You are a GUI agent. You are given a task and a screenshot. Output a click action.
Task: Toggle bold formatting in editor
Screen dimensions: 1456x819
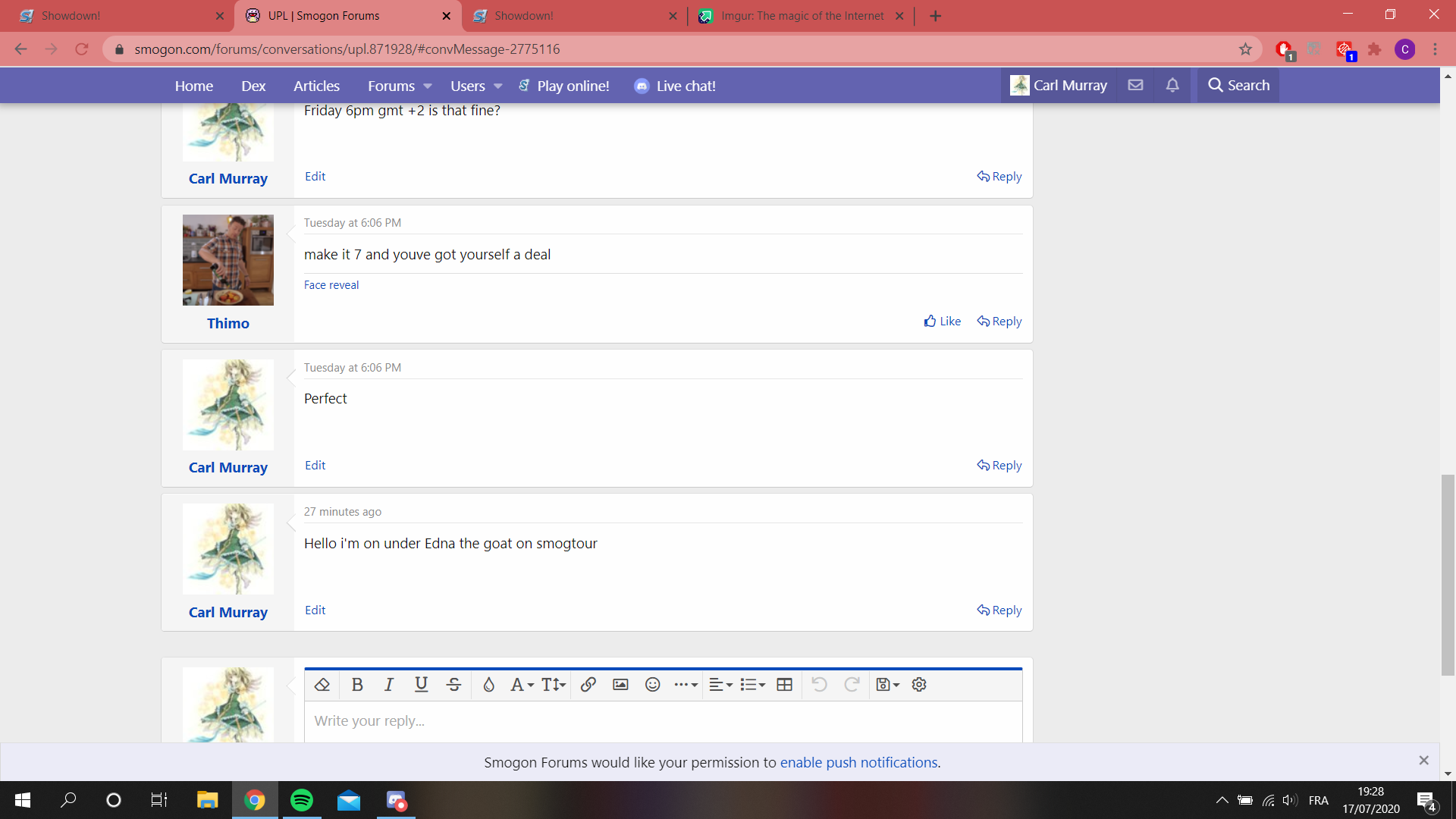pos(357,685)
